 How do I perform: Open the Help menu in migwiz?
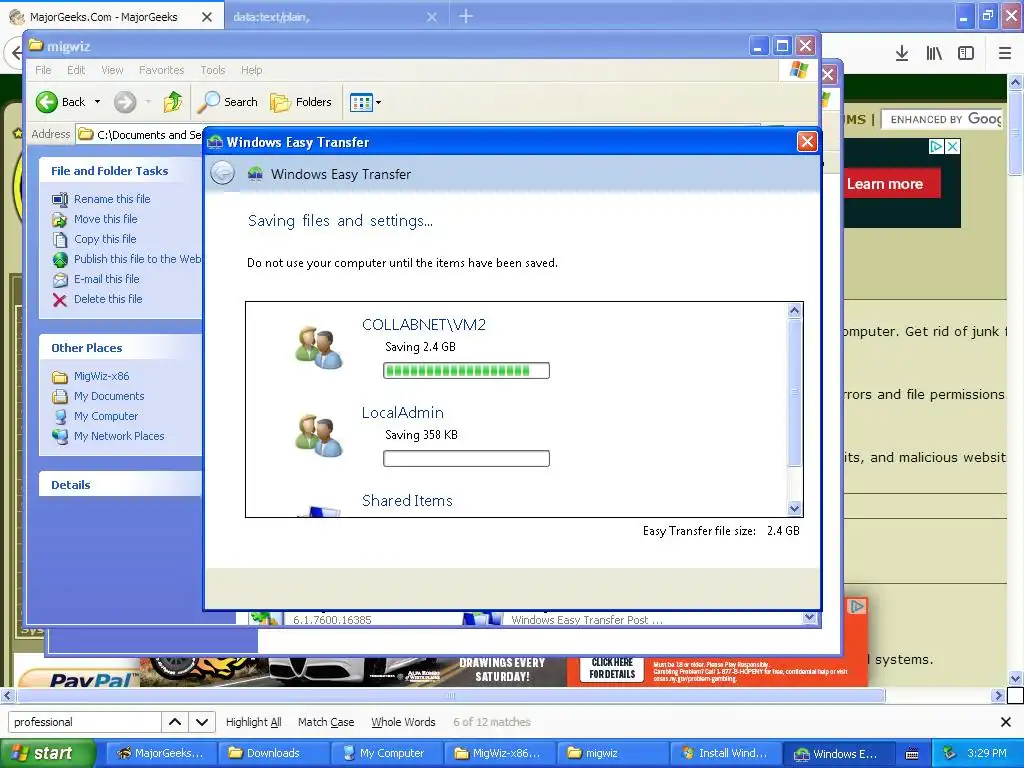click(251, 70)
